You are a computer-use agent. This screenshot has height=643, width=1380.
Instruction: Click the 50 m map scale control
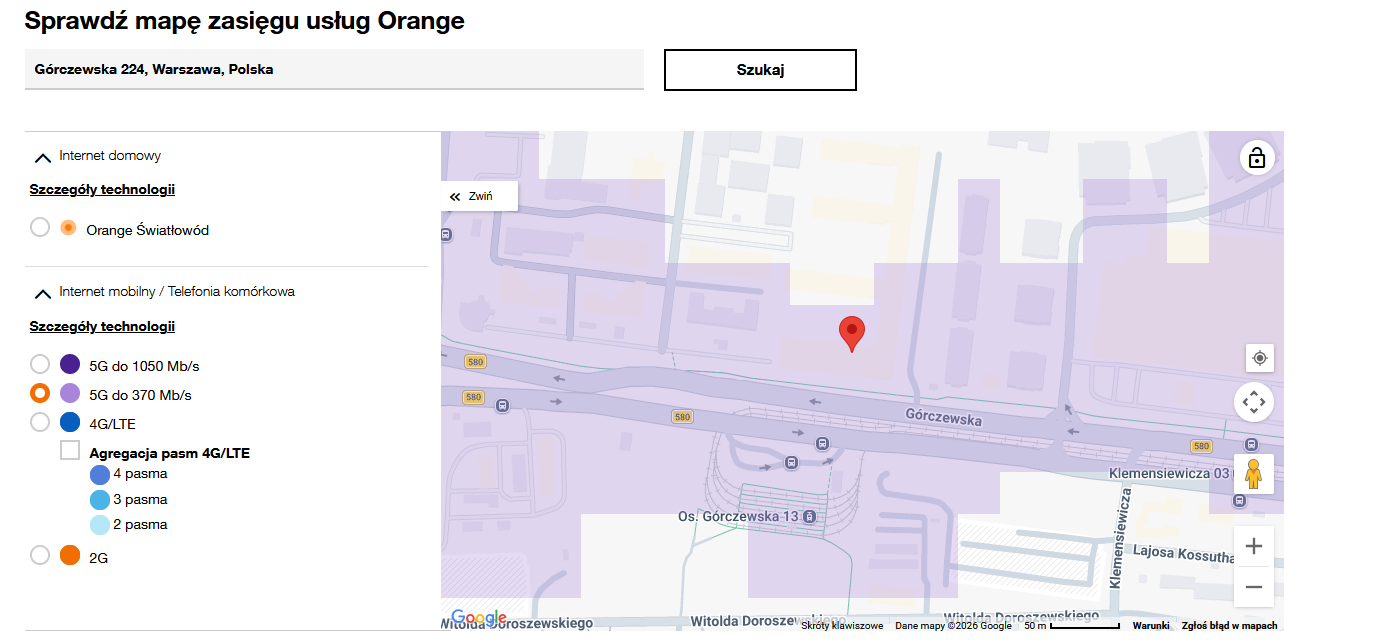[x=1072, y=626]
